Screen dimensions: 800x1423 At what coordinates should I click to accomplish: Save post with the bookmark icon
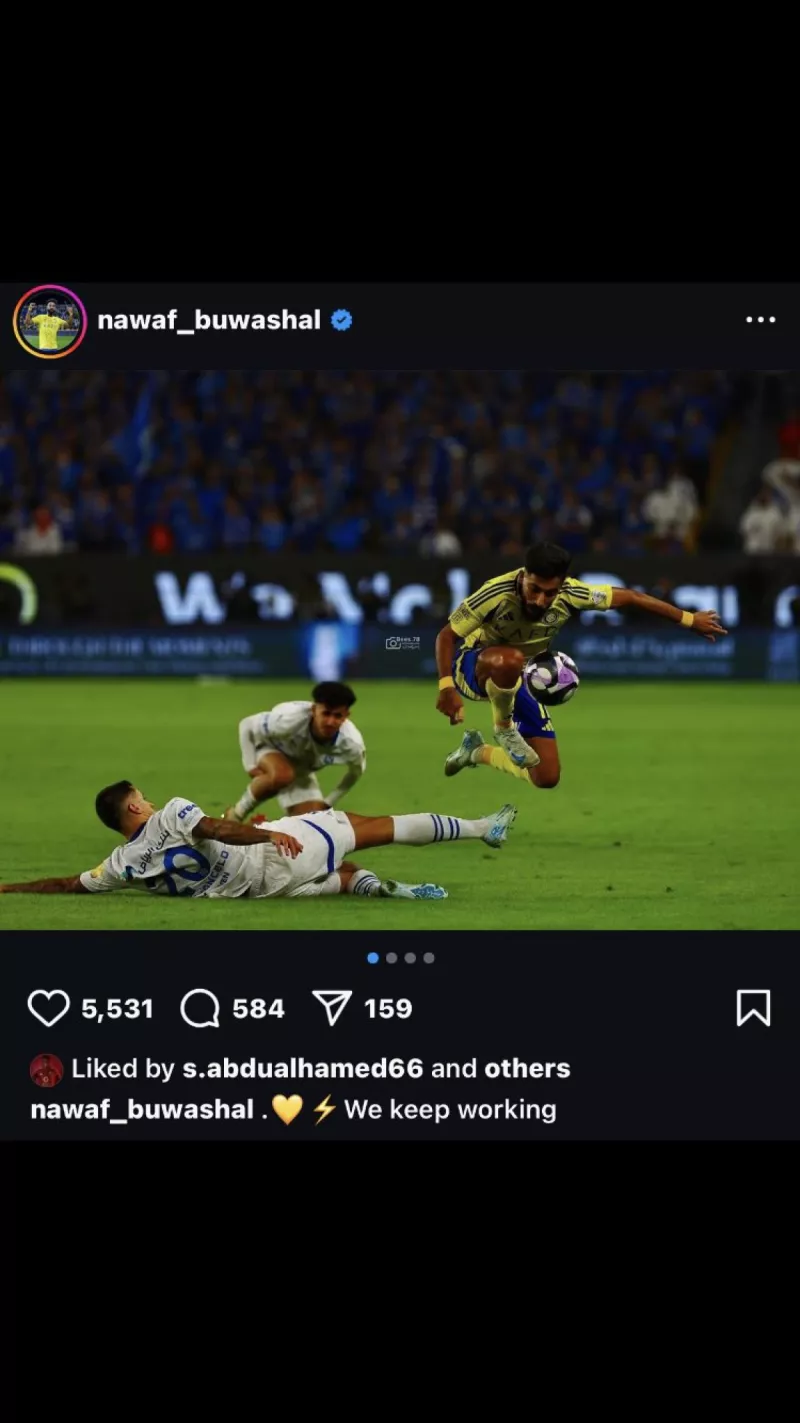(x=754, y=1008)
